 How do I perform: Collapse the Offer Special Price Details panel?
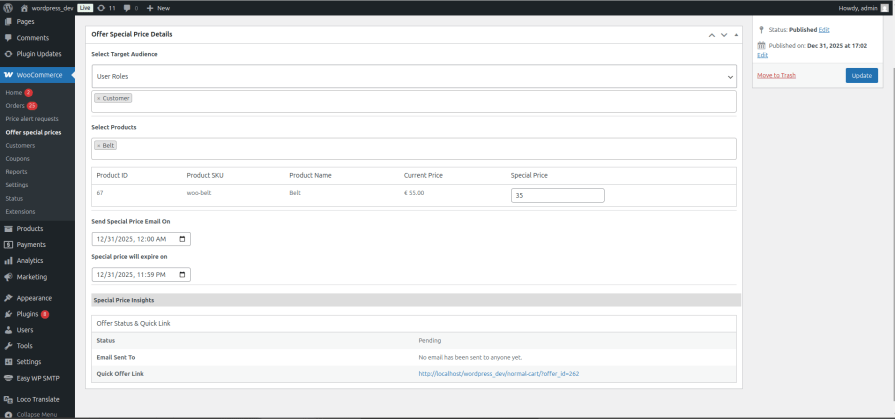[736, 35]
